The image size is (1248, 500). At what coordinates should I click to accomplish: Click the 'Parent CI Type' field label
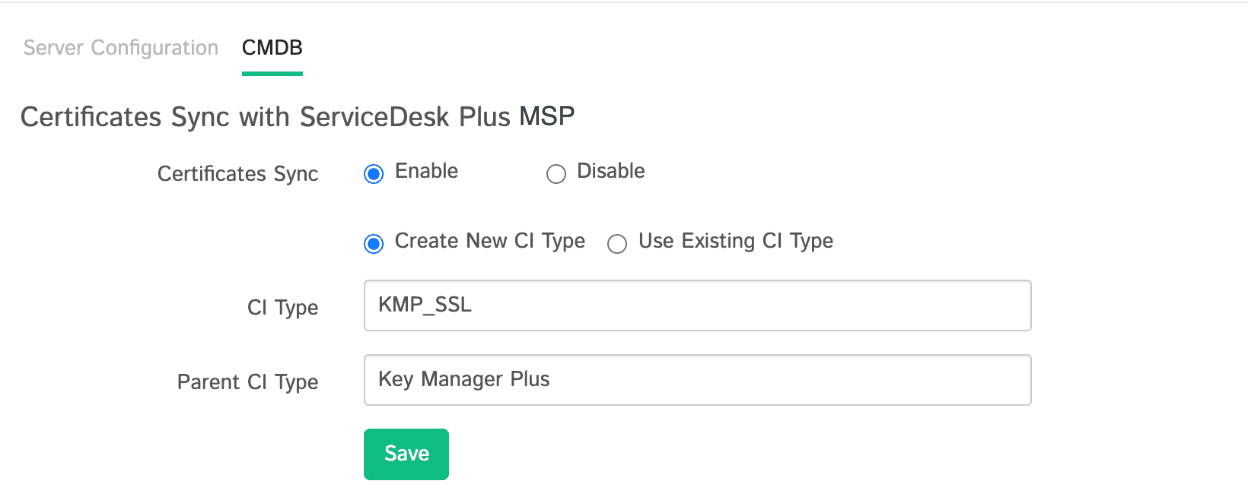click(248, 382)
